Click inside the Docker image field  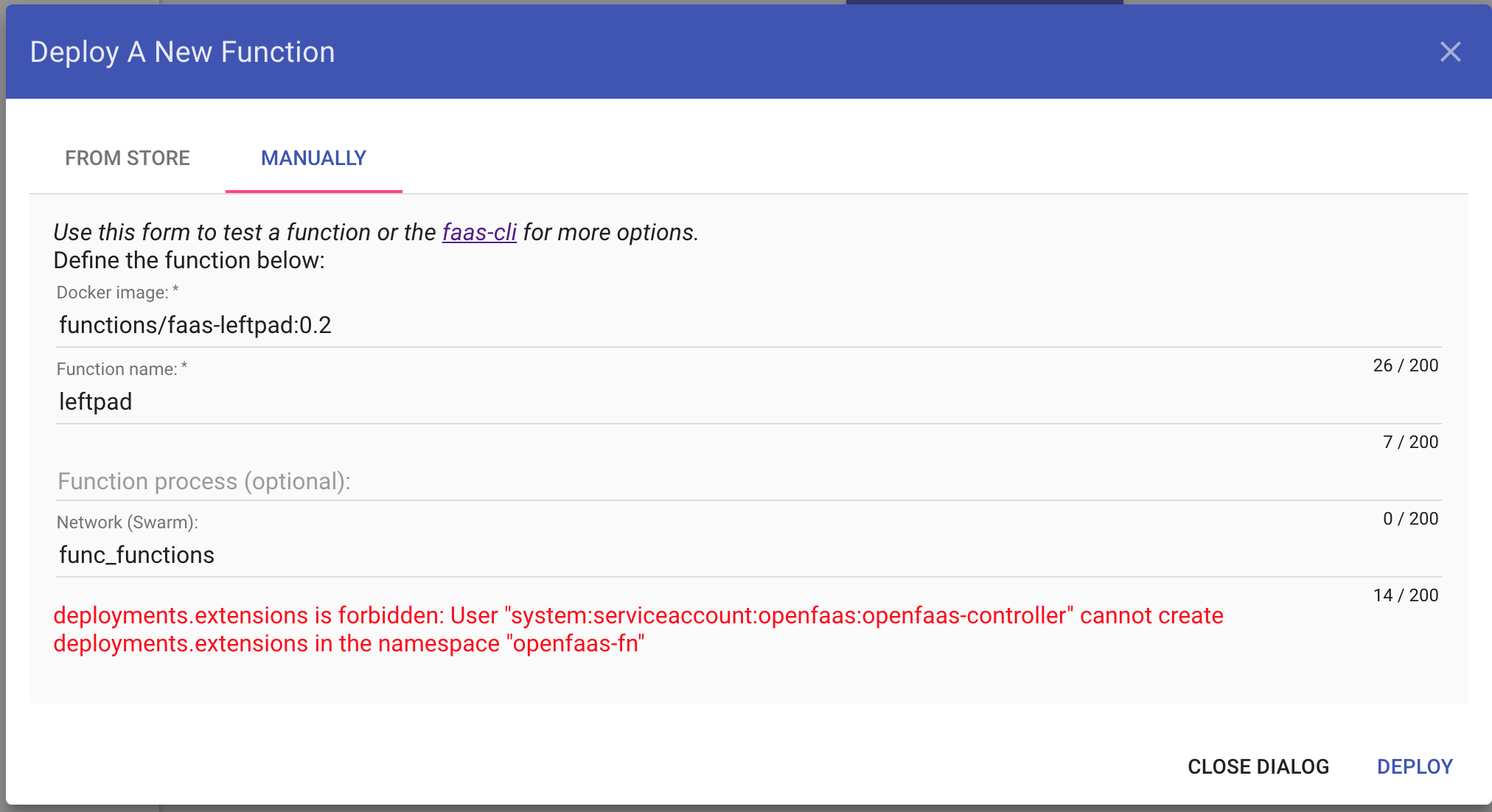tap(442, 324)
